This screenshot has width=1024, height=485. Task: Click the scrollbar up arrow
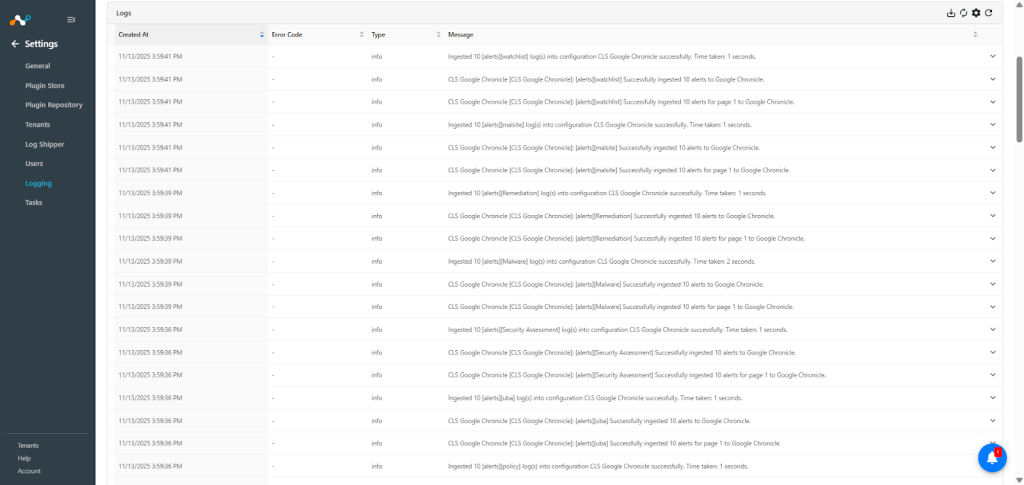click(x=1019, y=3)
